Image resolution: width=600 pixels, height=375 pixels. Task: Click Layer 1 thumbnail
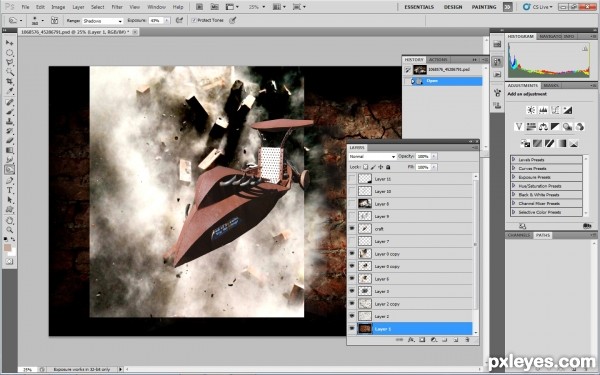coord(365,329)
